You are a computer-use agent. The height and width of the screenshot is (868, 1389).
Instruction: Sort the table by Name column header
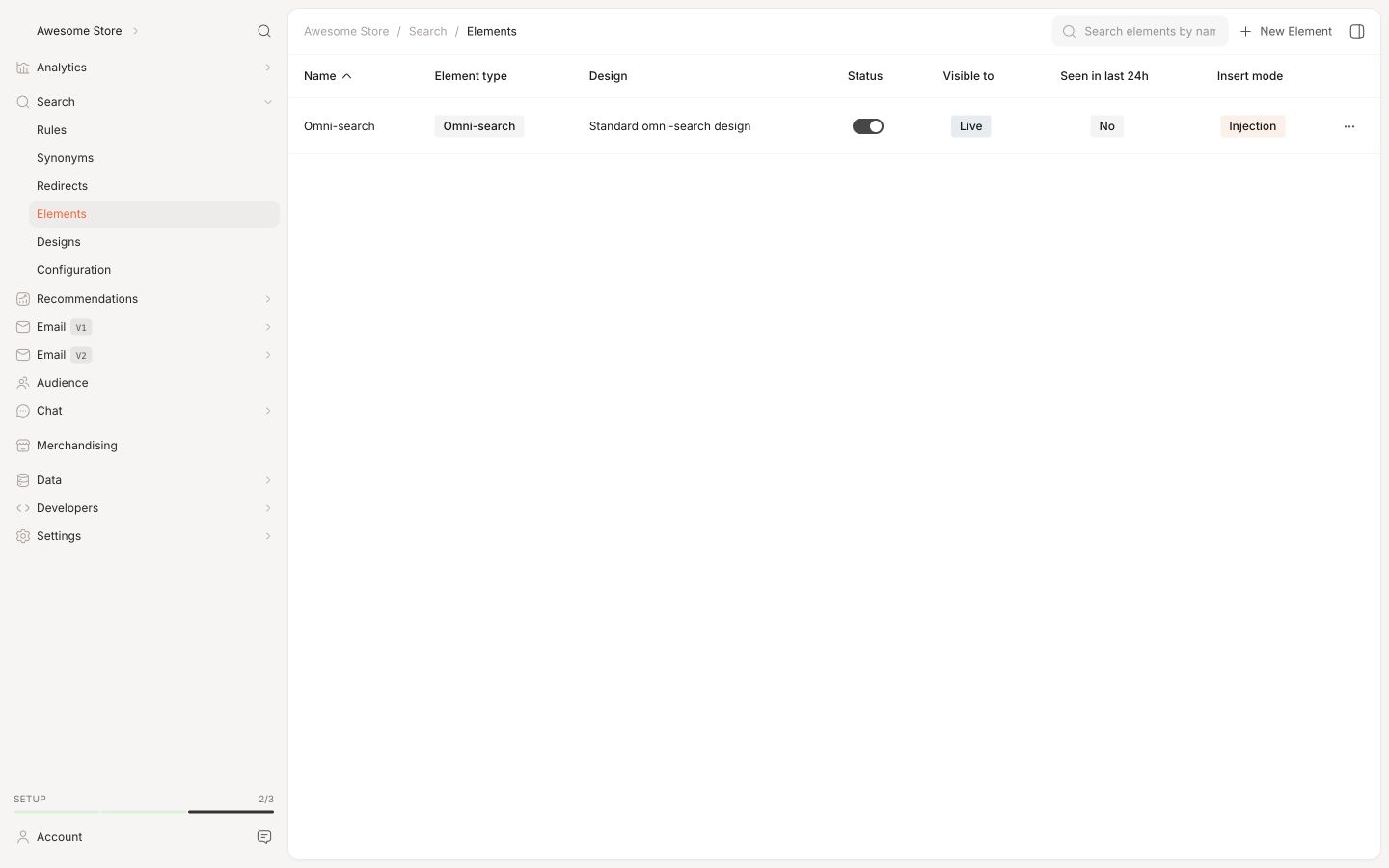(x=327, y=76)
